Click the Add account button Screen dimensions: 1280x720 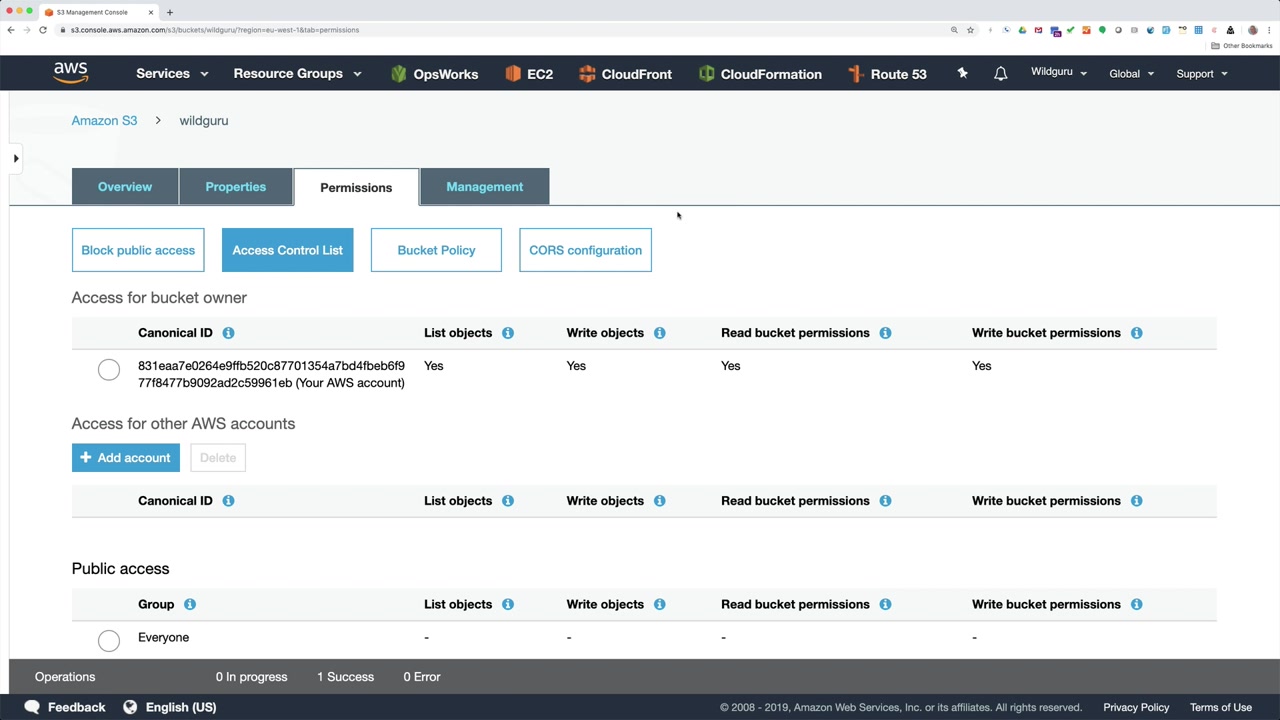point(126,458)
